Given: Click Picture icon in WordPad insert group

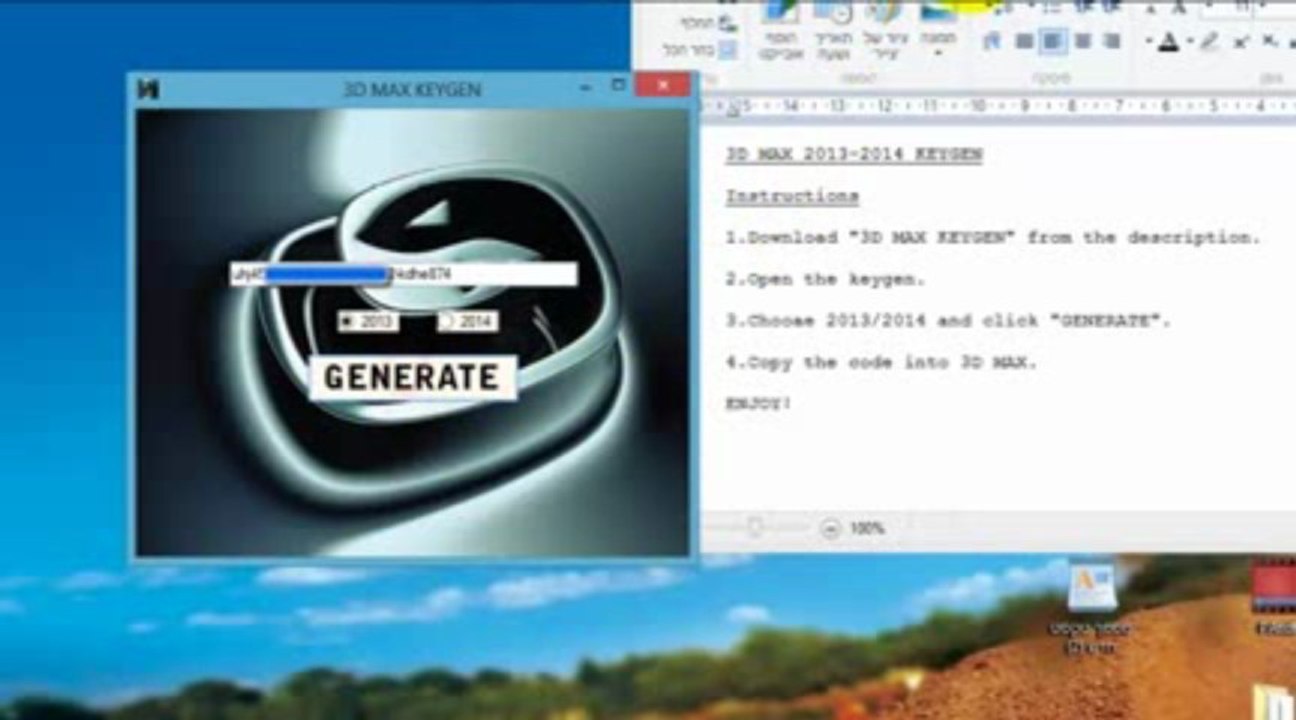Looking at the screenshot, I should click(x=937, y=12).
